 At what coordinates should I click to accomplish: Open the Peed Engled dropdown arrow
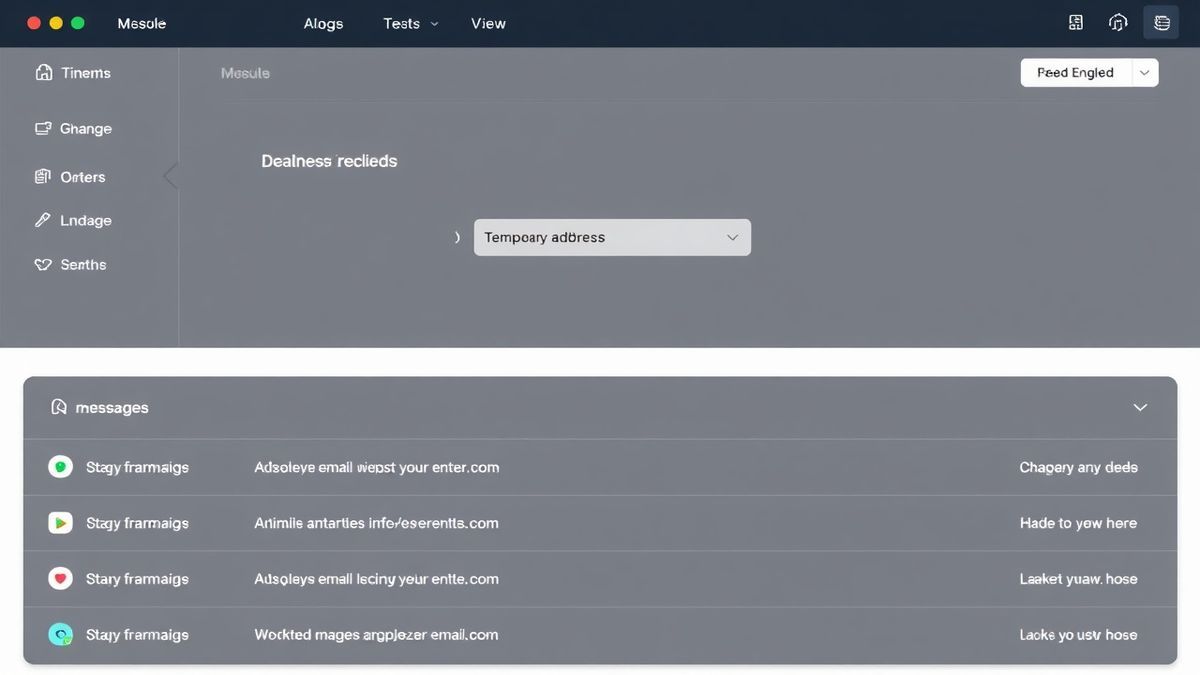[x=1145, y=73]
